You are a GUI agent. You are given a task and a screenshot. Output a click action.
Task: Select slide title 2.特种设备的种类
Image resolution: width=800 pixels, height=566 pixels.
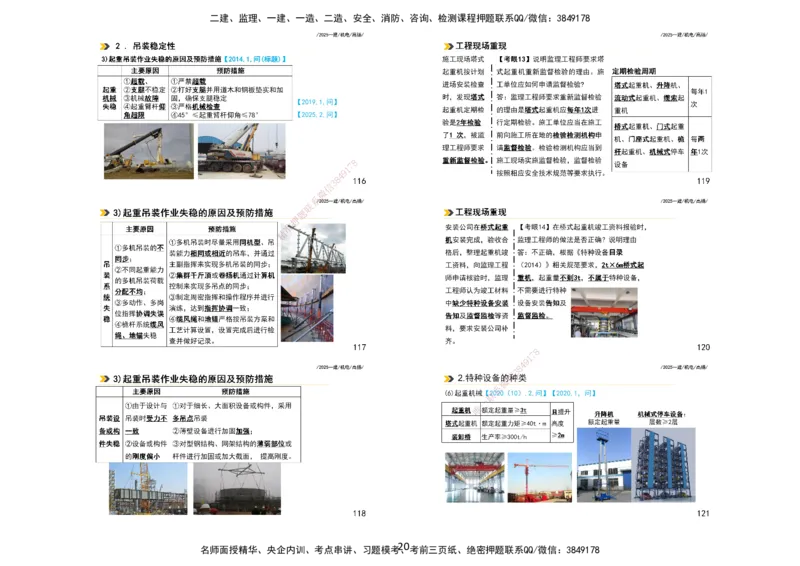492,378
